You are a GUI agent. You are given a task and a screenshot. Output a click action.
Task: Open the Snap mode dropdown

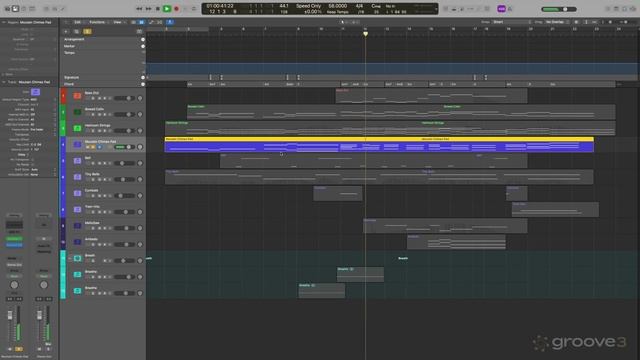pos(511,22)
